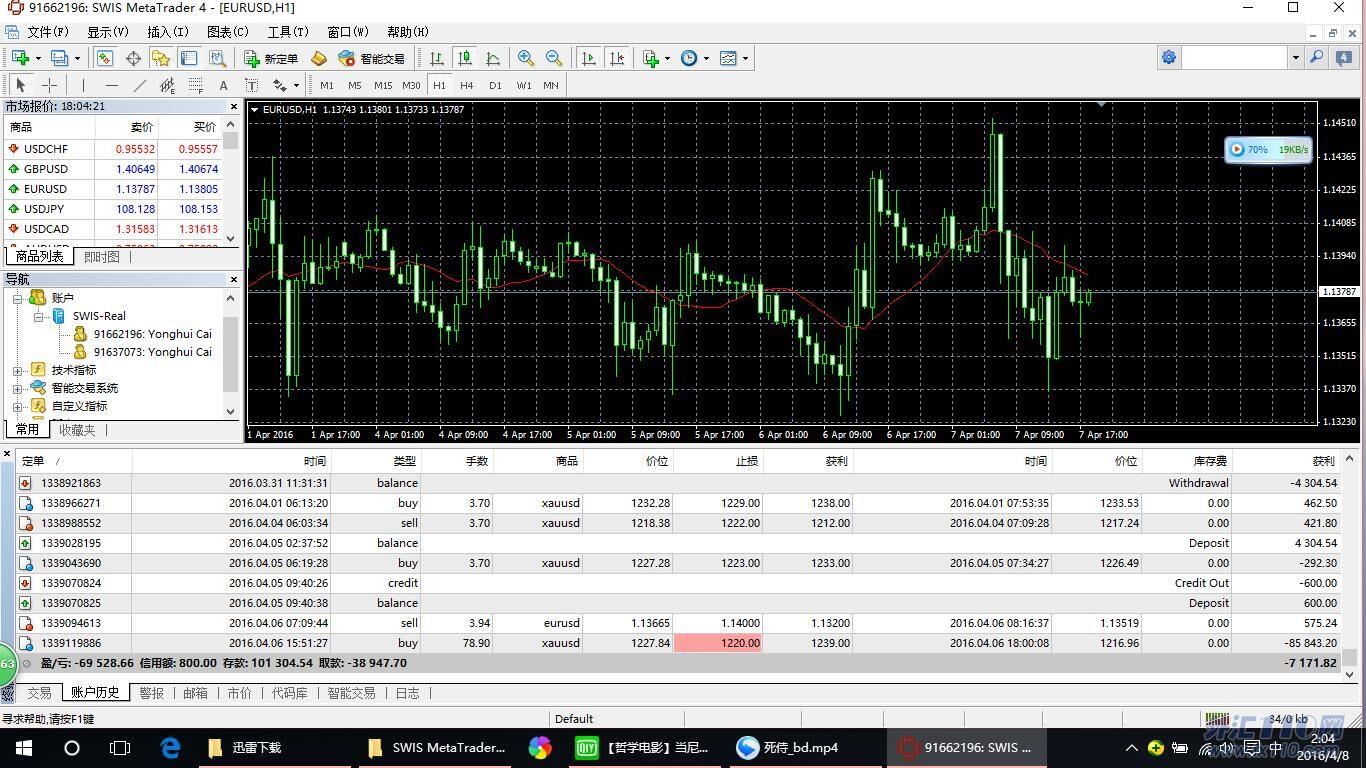The width and height of the screenshot is (1366, 768).
Task: Toggle the 智能交易 AutoTrading button
Action: pos(372,58)
